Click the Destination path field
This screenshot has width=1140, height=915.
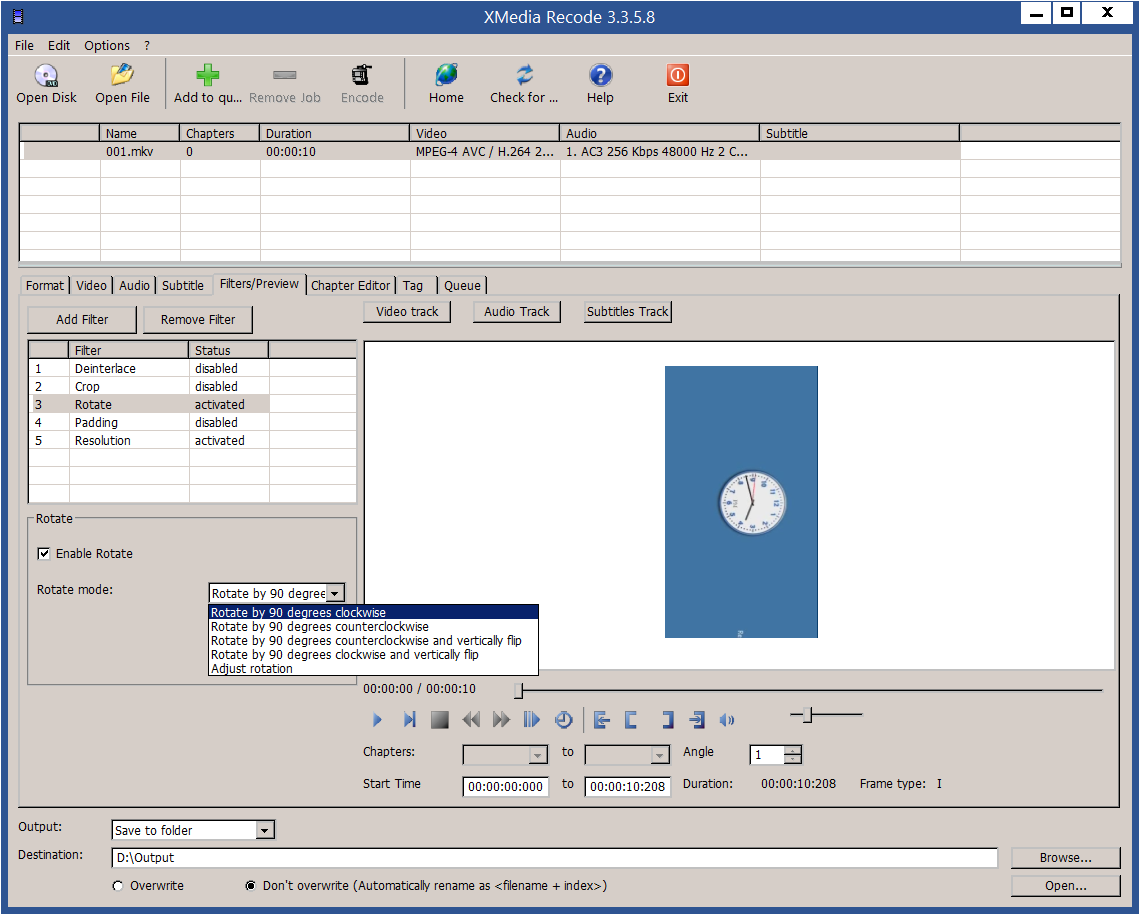tap(555, 858)
